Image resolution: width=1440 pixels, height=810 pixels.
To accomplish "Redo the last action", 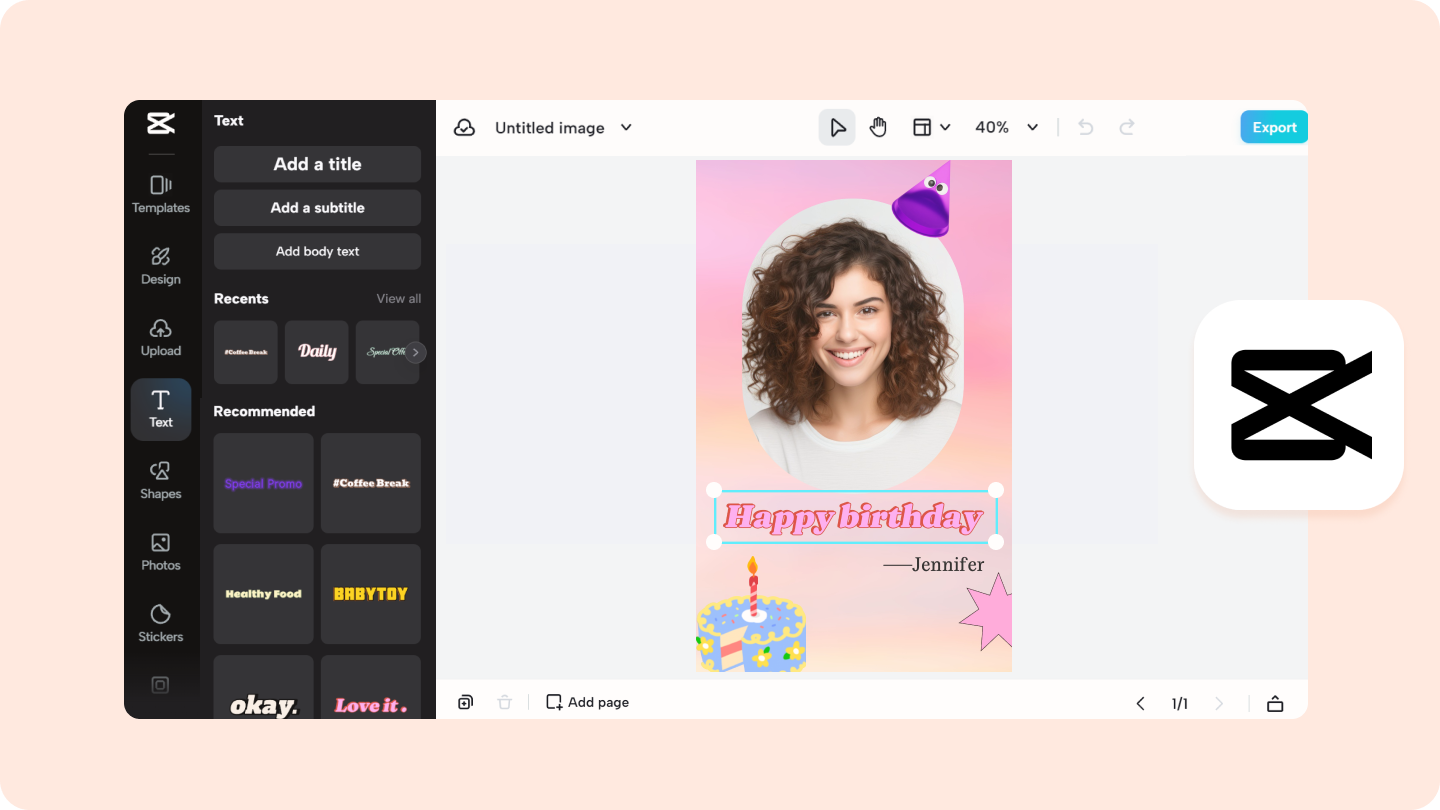I will pyautogui.click(x=1127, y=127).
